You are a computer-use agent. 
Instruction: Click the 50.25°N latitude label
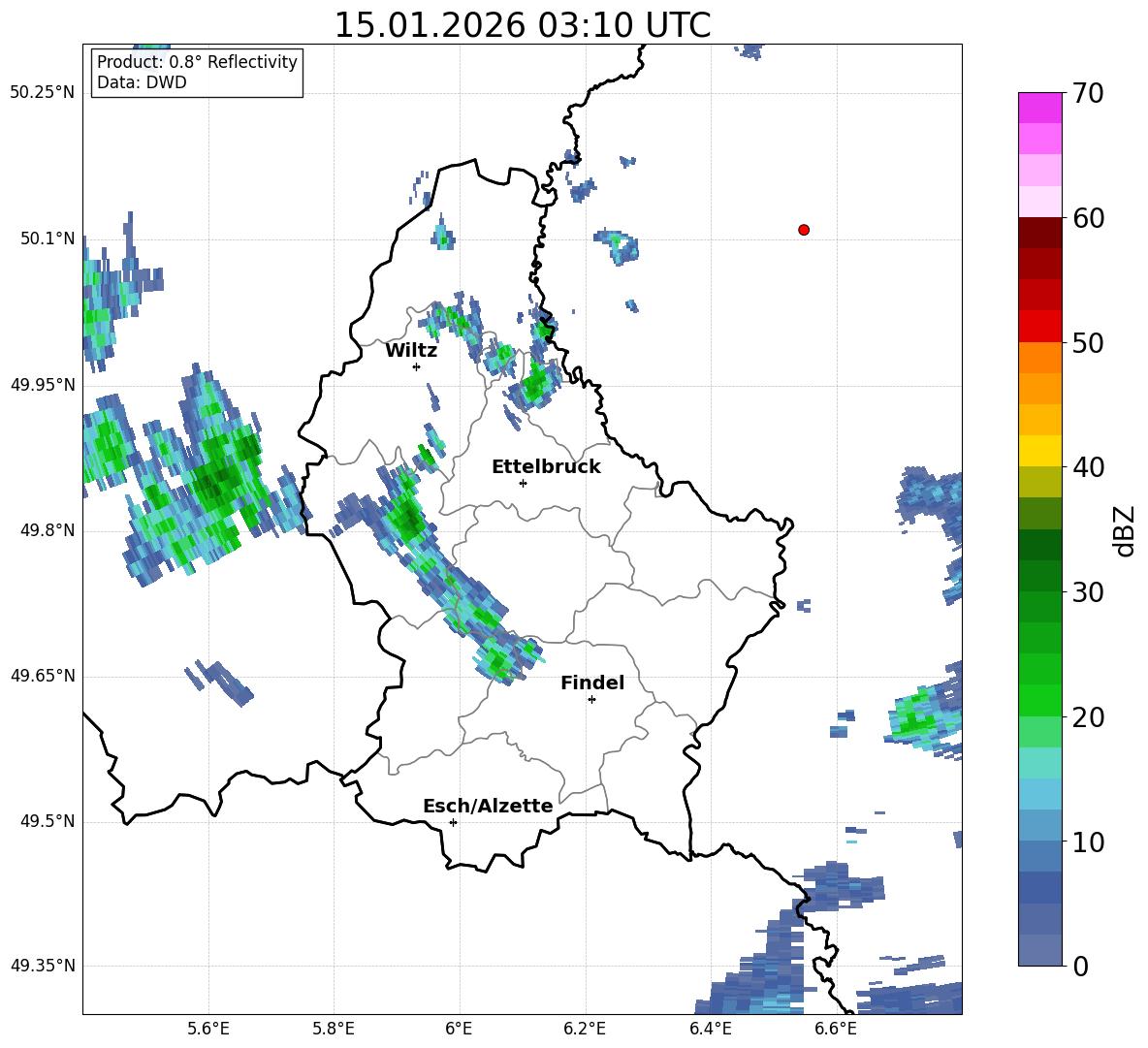click(43, 93)
